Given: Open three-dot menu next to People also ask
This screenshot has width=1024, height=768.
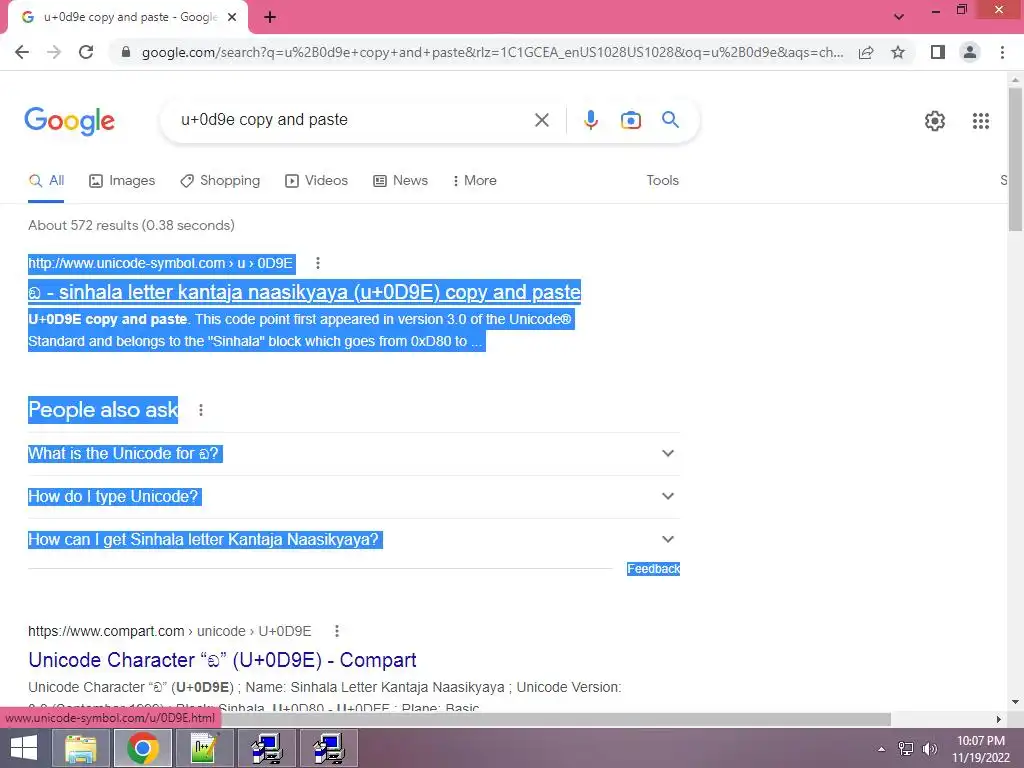Looking at the screenshot, I should click(200, 410).
